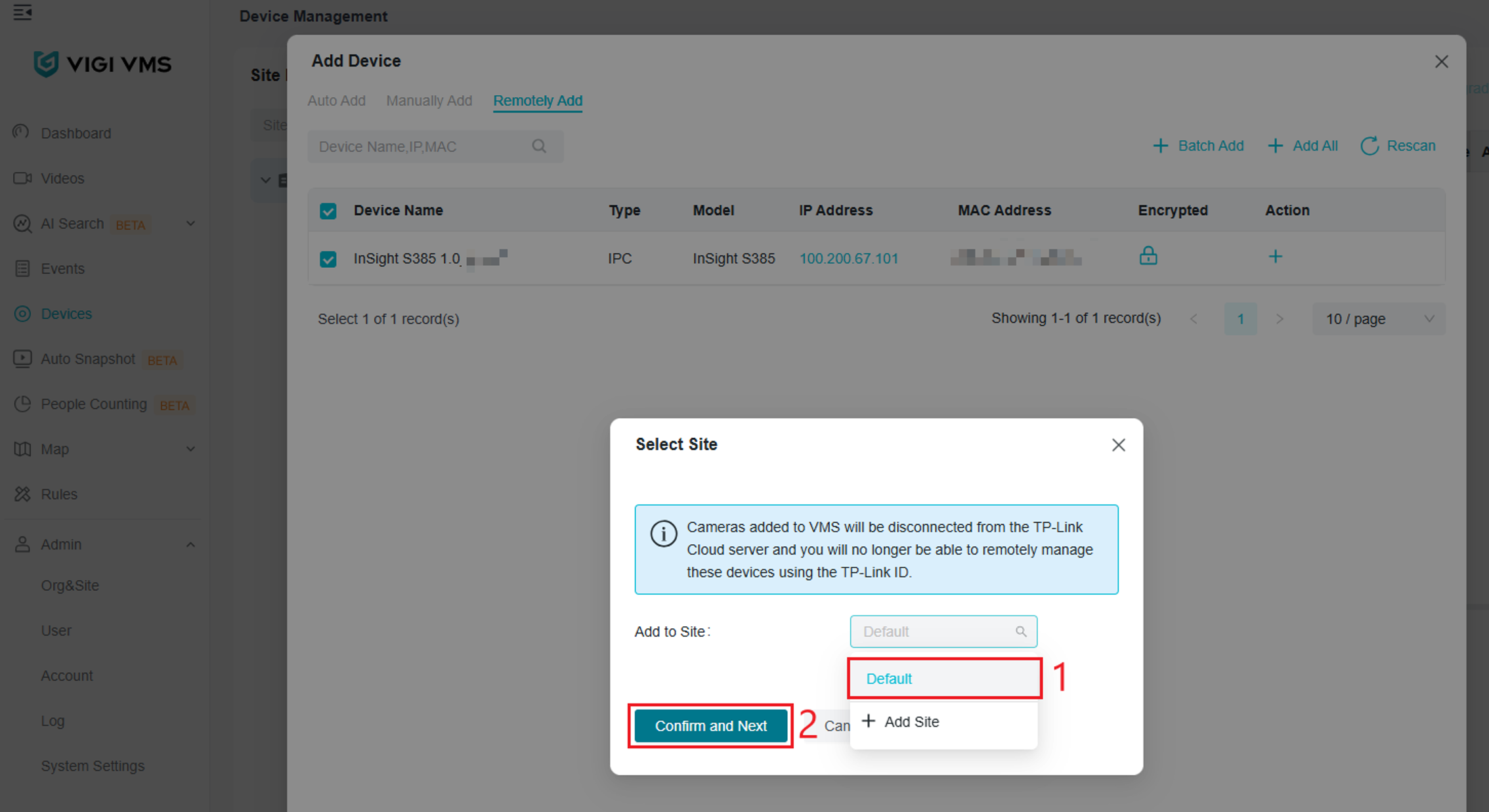Close the Select Site dialog
1489x812 pixels.
click(x=1119, y=445)
